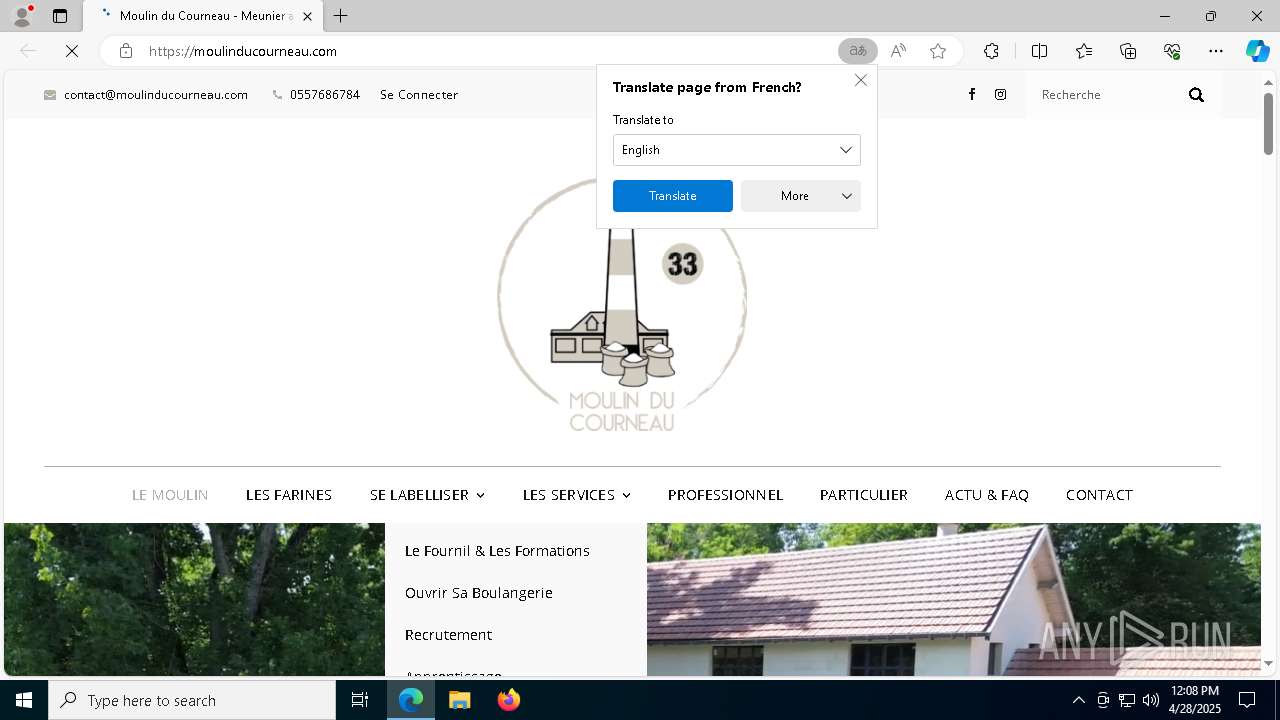1280x720 pixels.
Task: Submit search with magnifier icon
Action: click(x=1196, y=95)
